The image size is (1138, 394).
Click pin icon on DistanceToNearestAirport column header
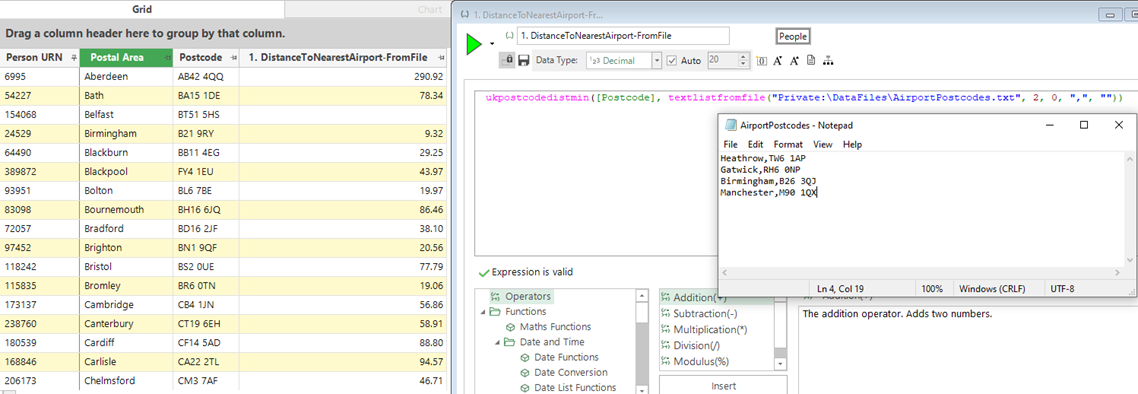coord(441,57)
